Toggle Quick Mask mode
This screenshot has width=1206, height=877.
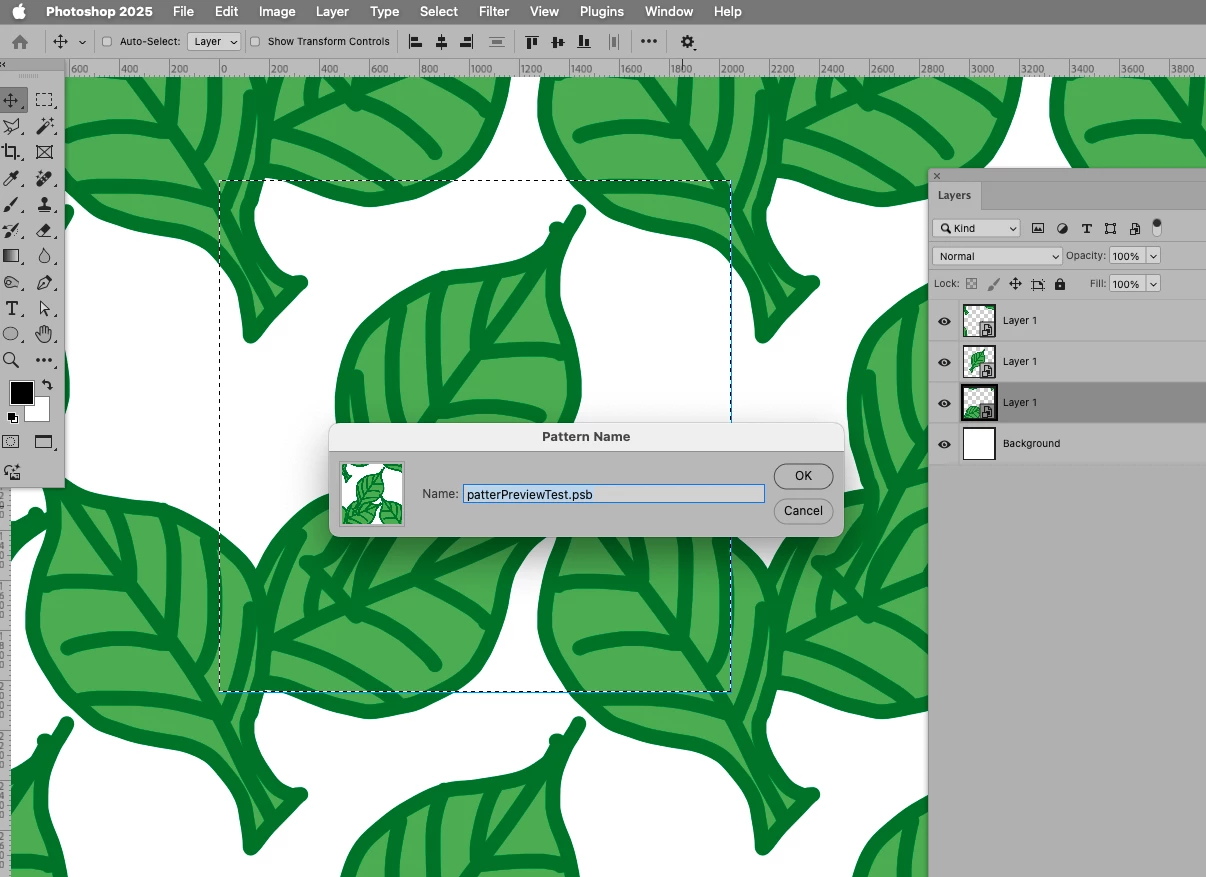pyautogui.click(x=11, y=442)
